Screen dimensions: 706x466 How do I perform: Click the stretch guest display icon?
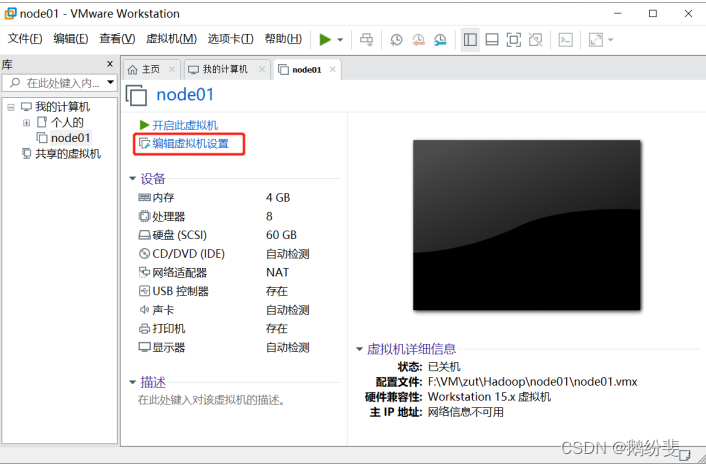596,40
